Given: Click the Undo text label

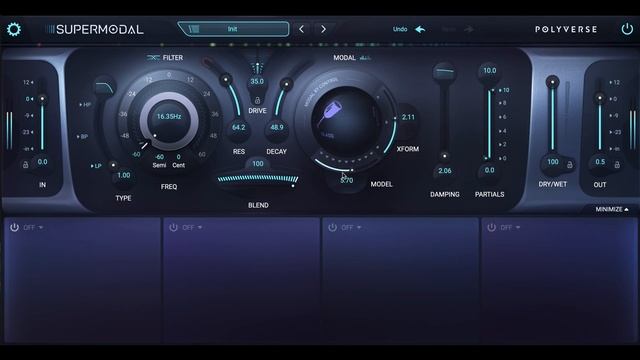Looking at the screenshot, I should 400,29.
